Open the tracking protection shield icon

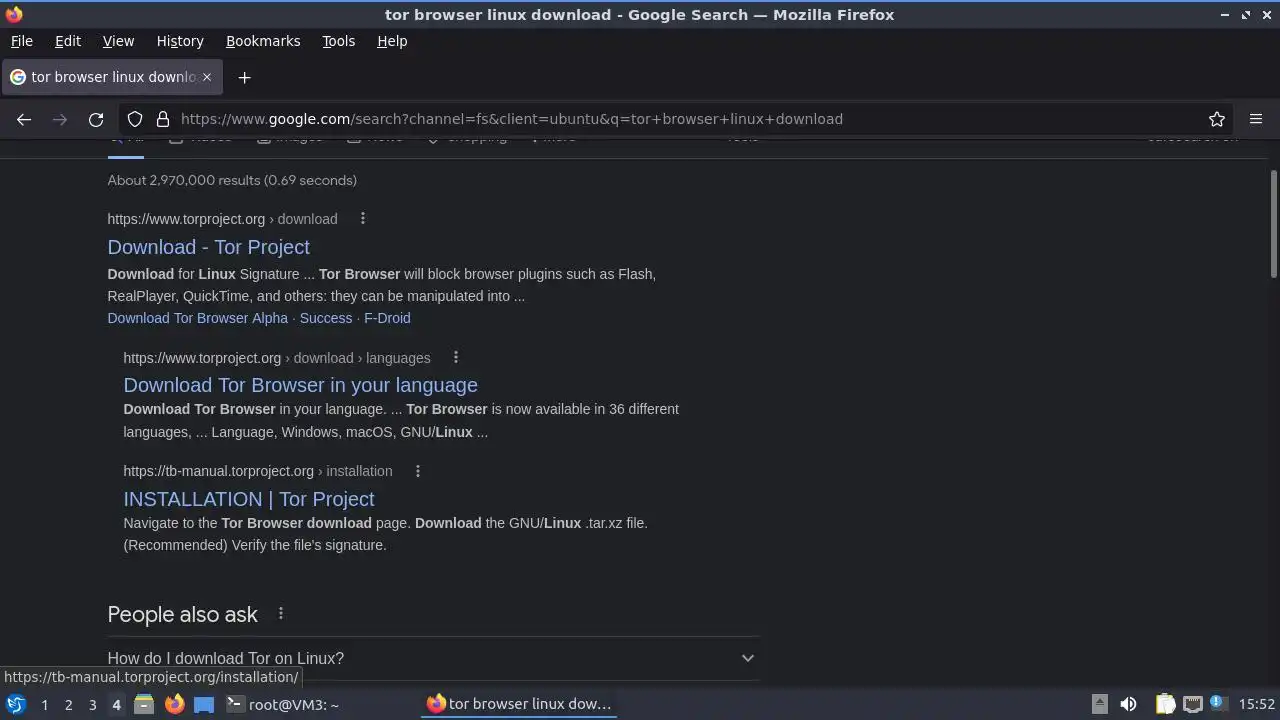pos(135,119)
